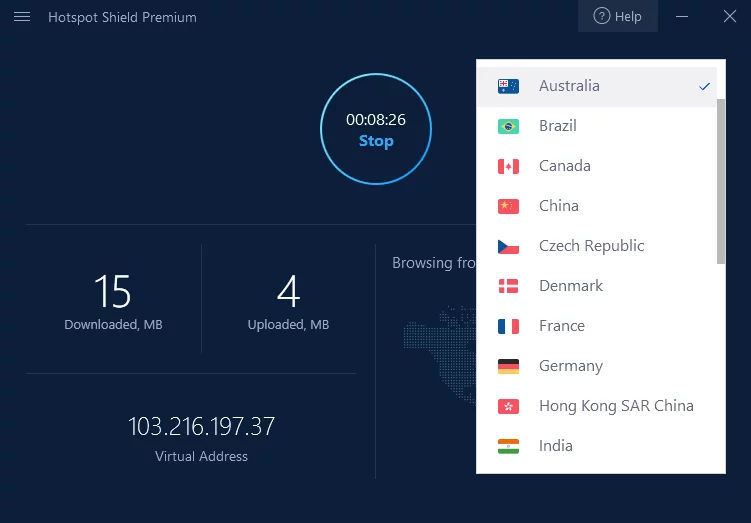
Task: Click the country list scrollbar thumb
Action: click(x=721, y=181)
